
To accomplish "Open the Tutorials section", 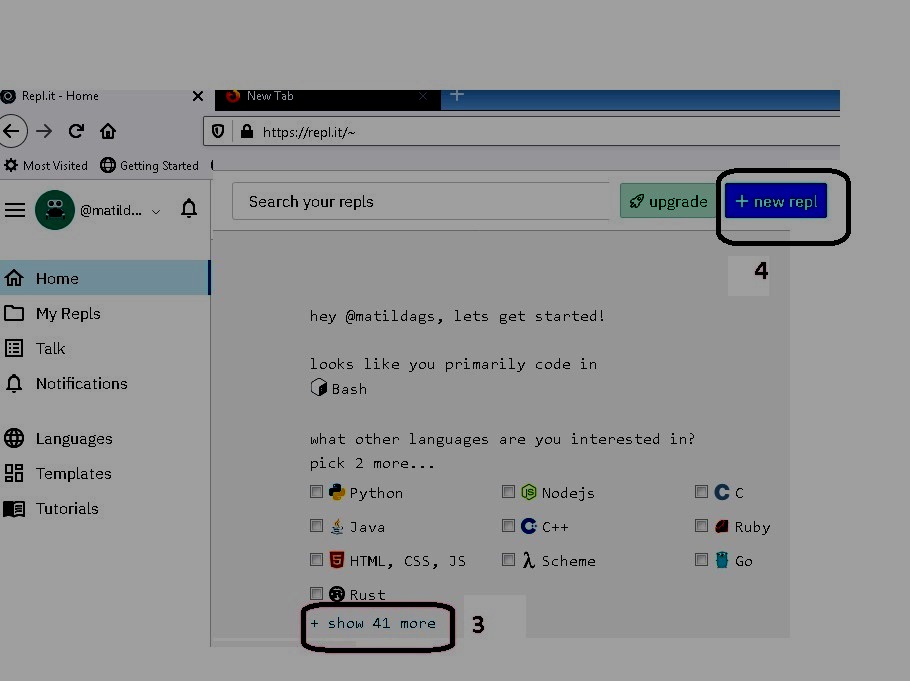I will pos(66,508).
